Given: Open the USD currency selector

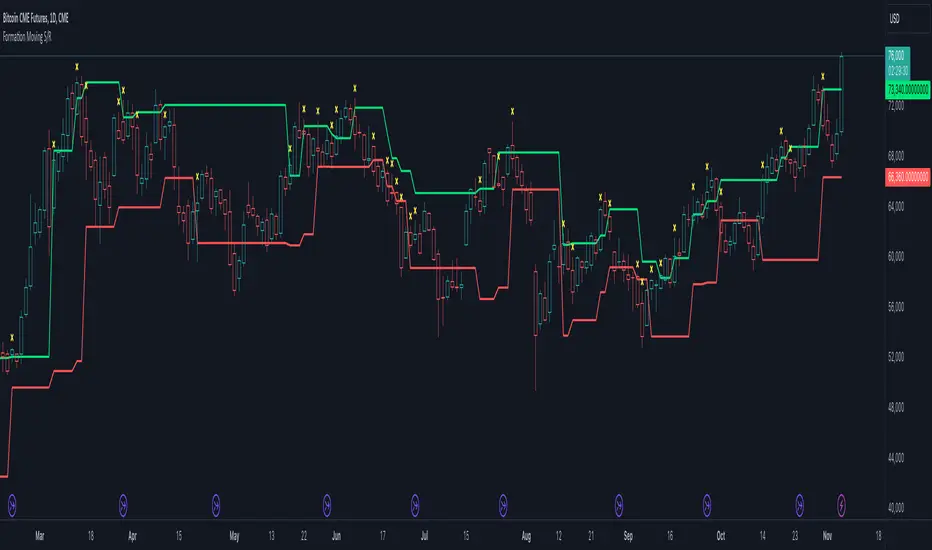Looking at the screenshot, I should click(x=895, y=19).
